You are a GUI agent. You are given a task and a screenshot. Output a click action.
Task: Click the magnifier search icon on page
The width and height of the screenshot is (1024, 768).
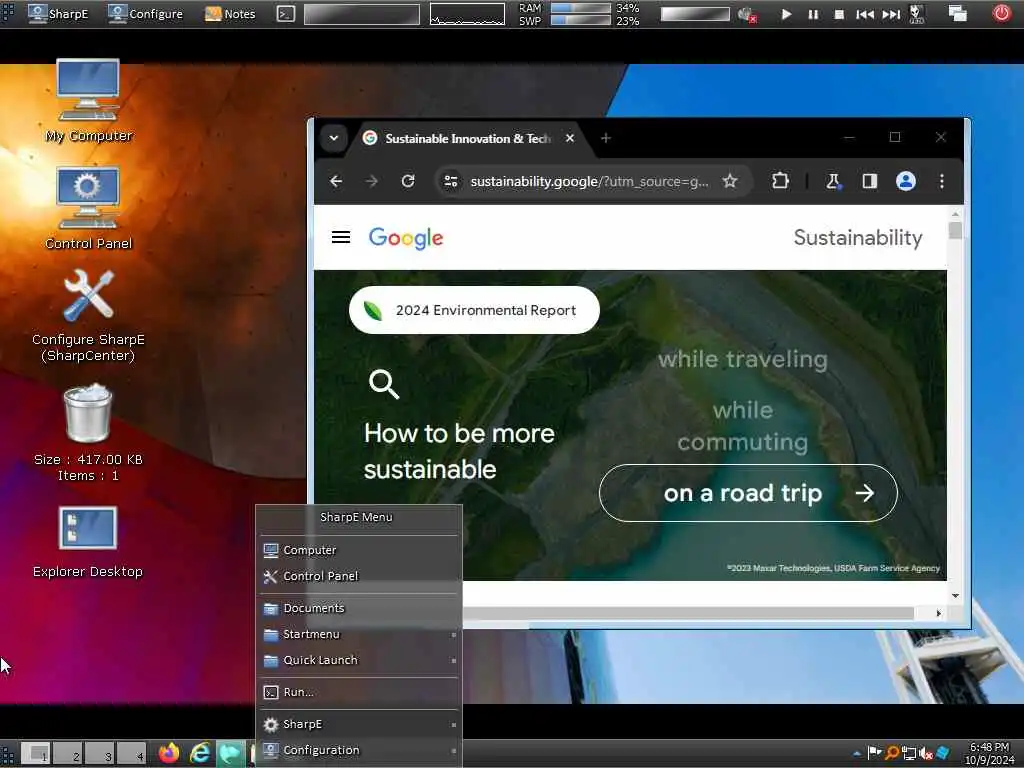(384, 384)
